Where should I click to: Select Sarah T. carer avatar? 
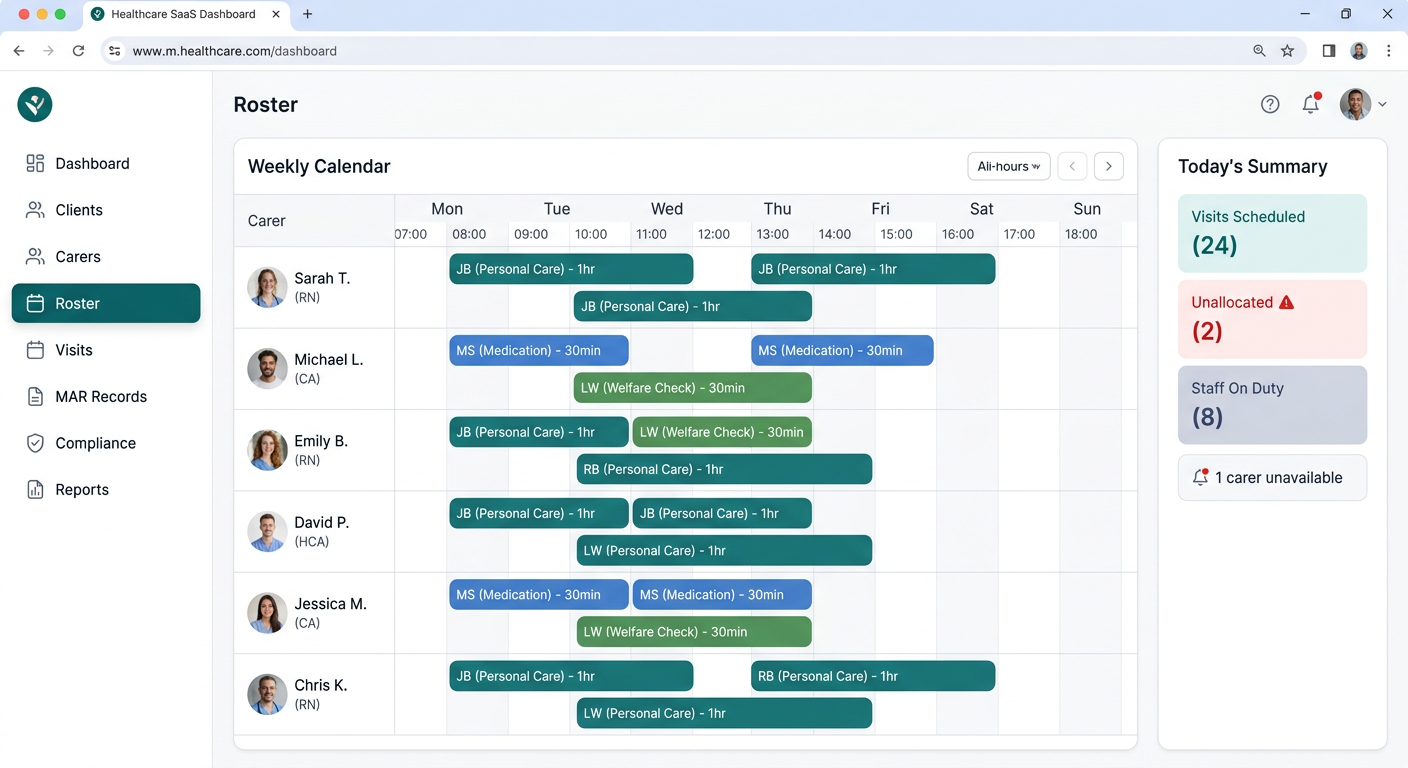pyautogui.click(x=267, y=287)
